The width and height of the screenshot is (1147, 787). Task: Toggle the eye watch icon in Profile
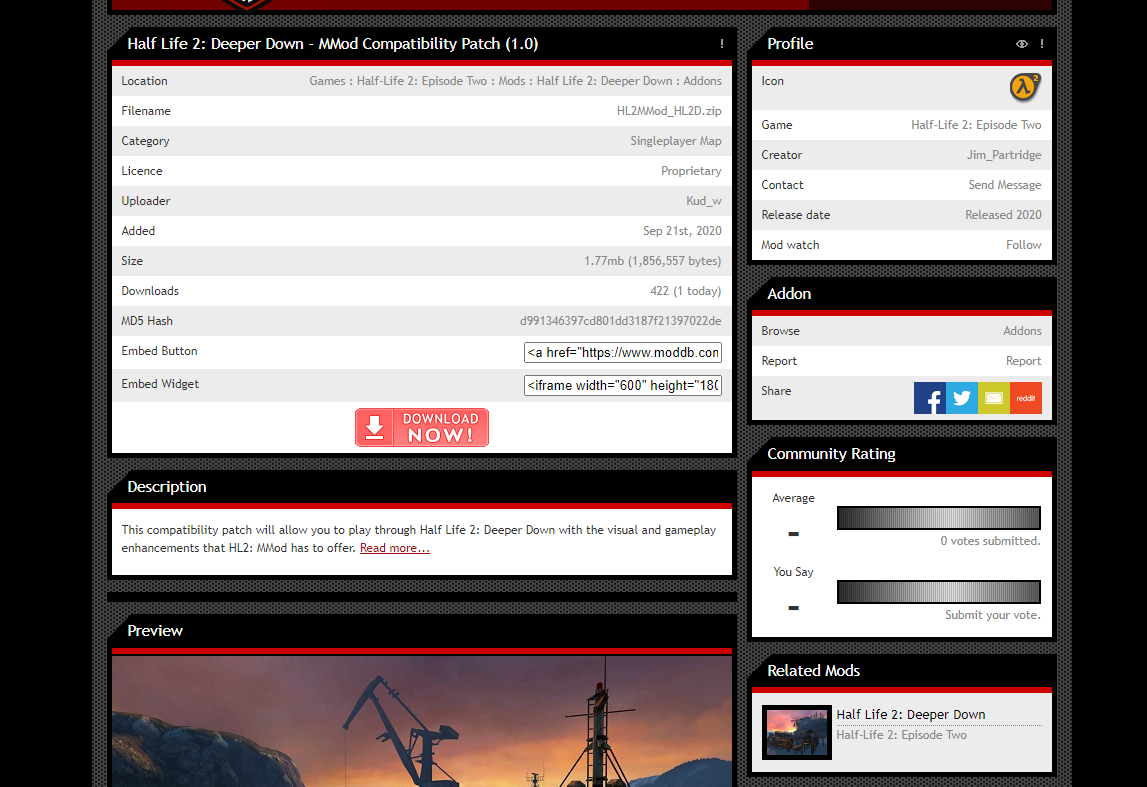tap(1022, 44)
